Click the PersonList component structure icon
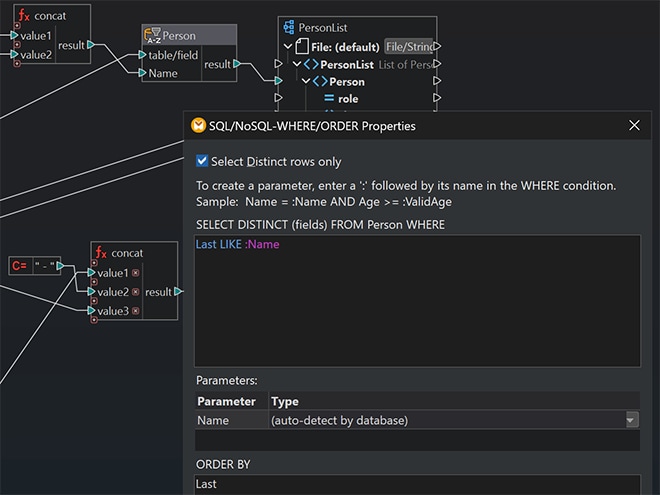The height and width of the screenshot is (495, 660). pyautogui.click(x=289, y=27)
